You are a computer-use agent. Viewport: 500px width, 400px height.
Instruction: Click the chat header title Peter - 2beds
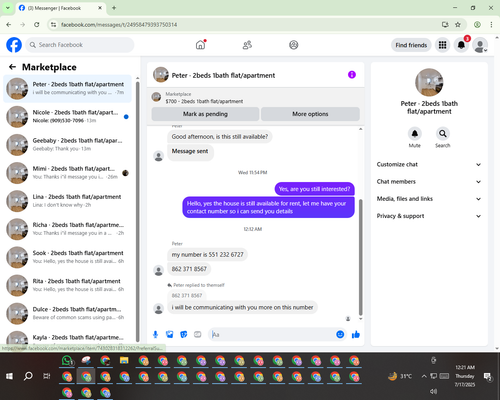(223, 75)
